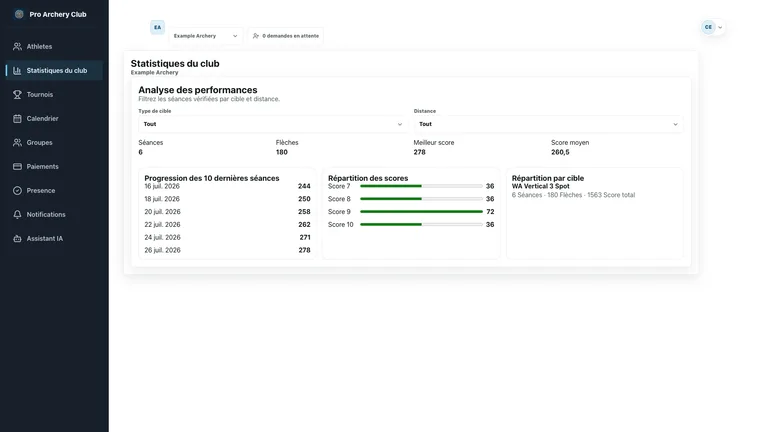
Task: Click the chevron beside the CE avatar
Action: (720, 27)
